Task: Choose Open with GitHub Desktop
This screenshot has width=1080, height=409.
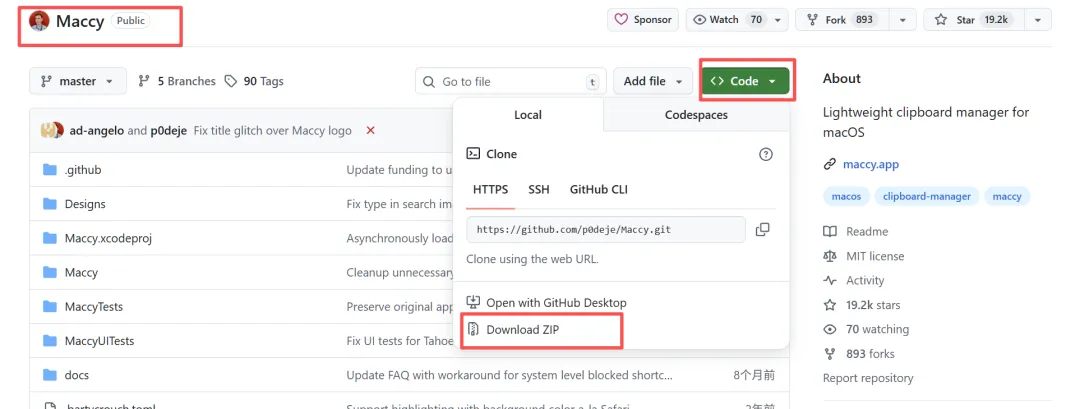Action: (x=555, y=302)
